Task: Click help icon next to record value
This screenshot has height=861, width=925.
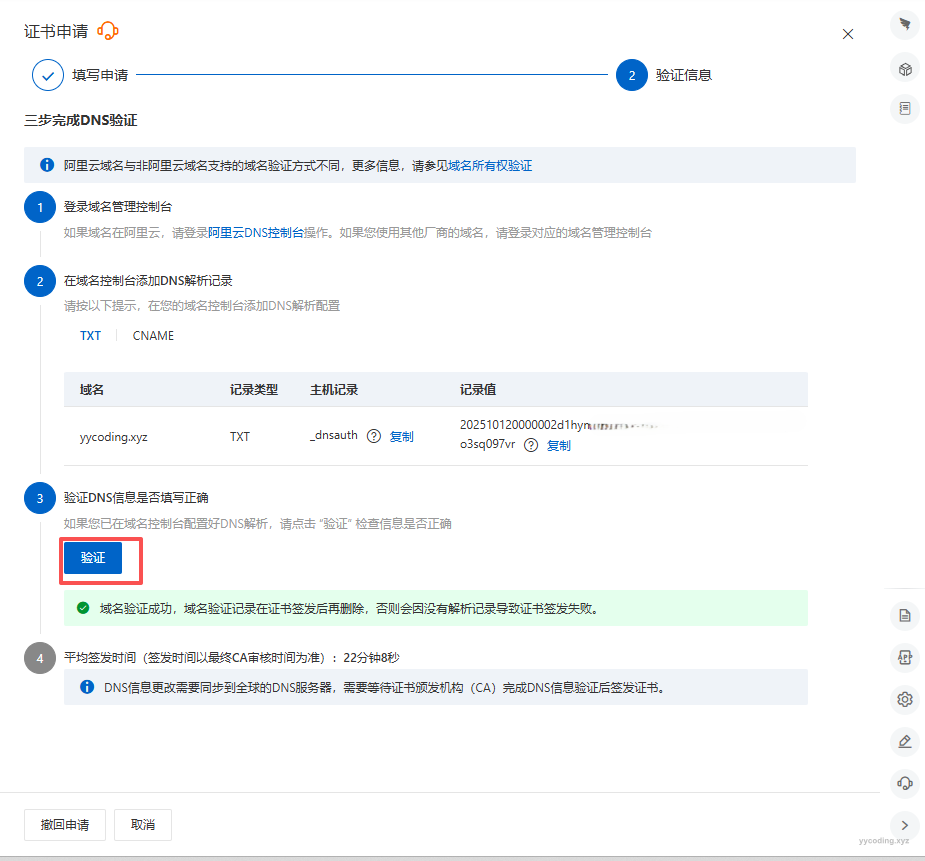Action: [x=531, y=445]
